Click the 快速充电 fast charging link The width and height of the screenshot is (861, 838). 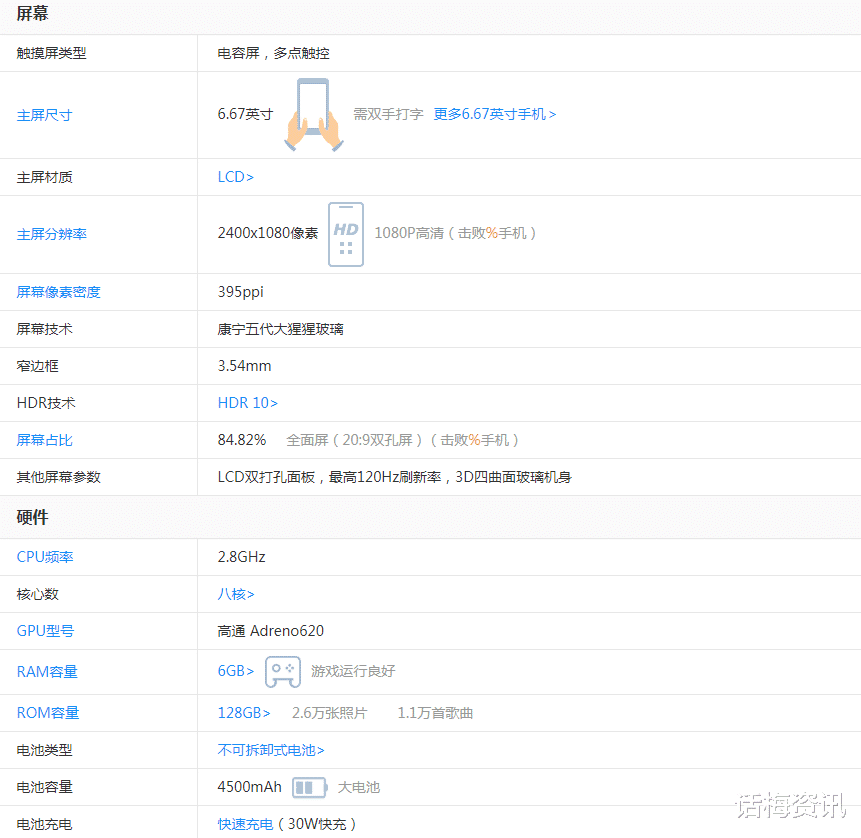click(245, 824)
